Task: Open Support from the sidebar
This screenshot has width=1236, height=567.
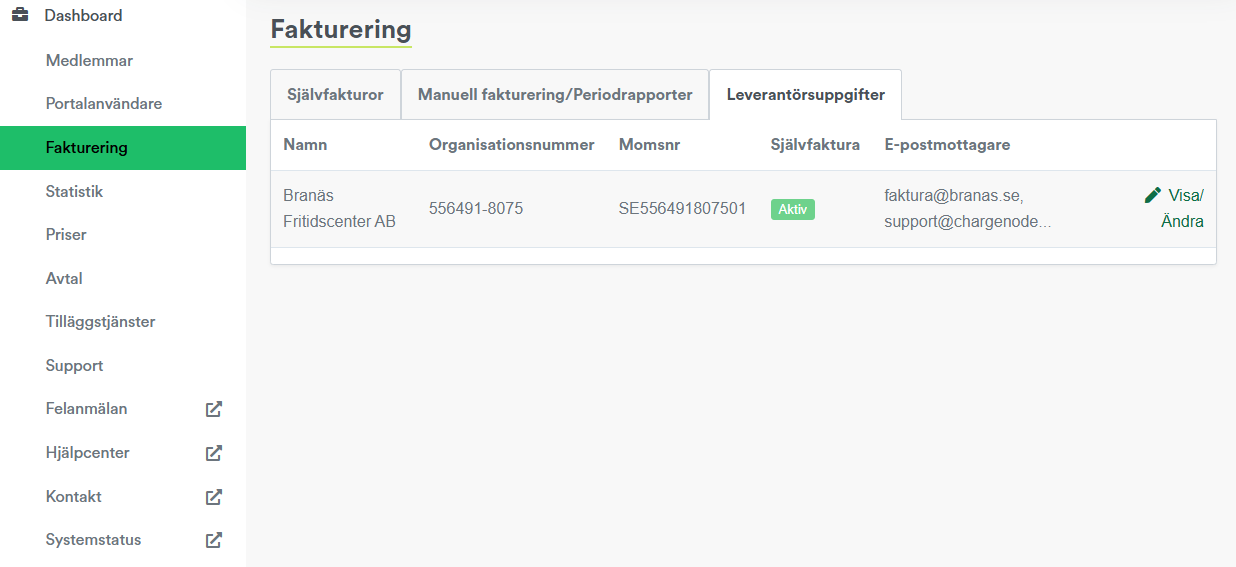Action: point(74,366)
